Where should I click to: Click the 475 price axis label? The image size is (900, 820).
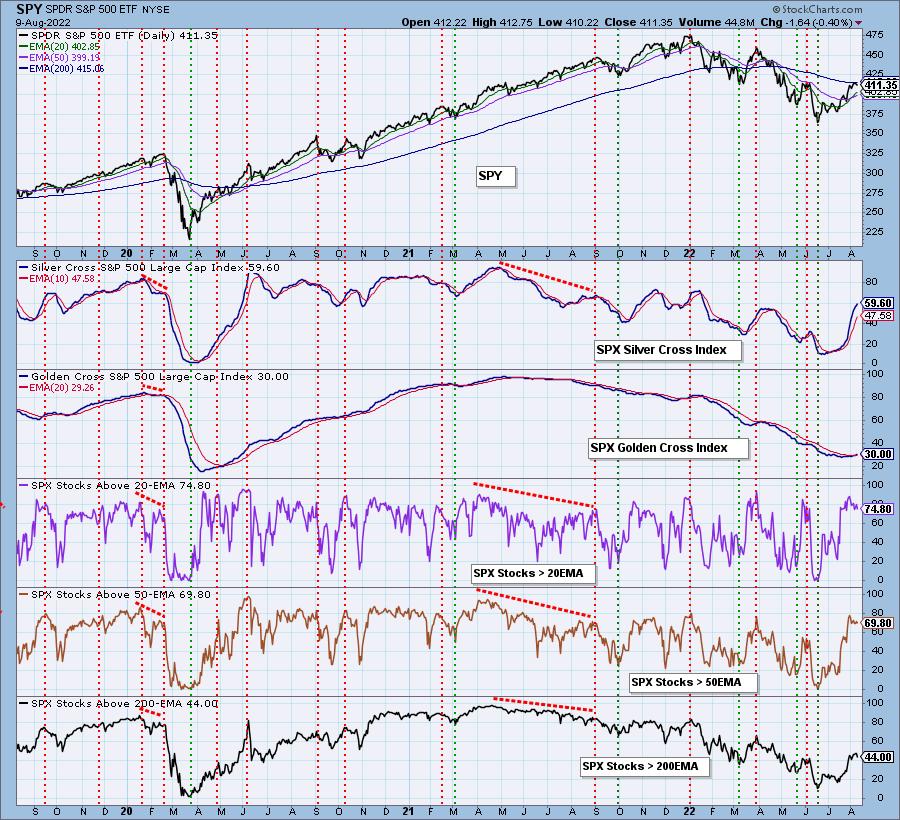point(874,35)
